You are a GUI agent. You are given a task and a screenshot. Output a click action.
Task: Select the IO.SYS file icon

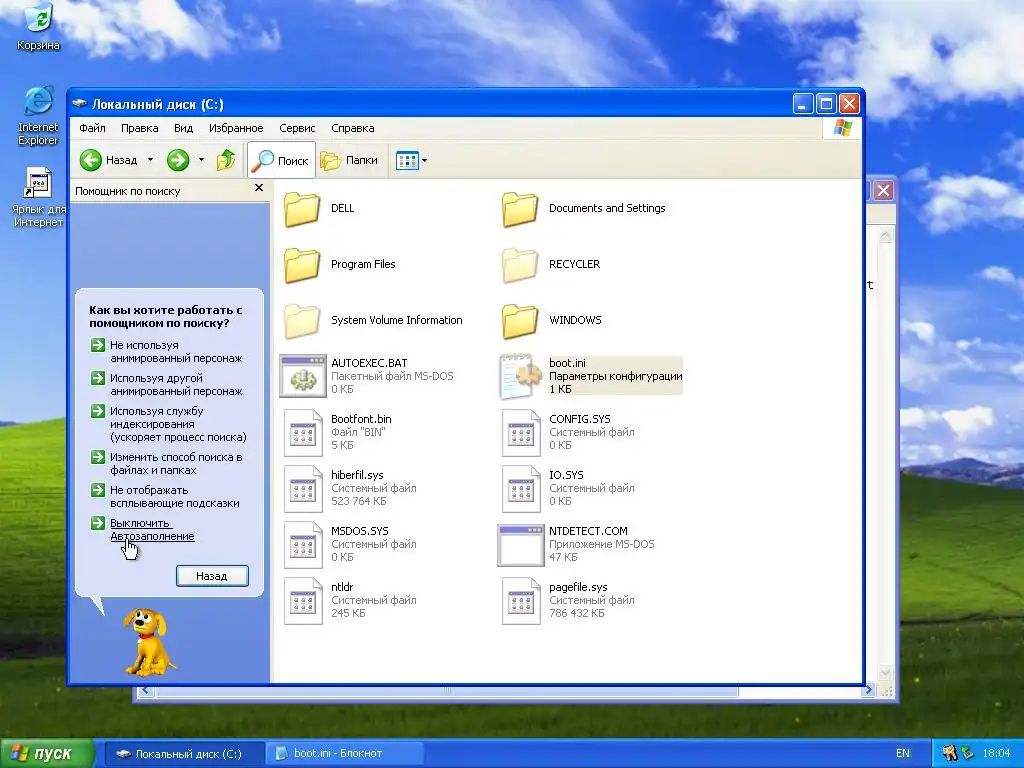(x=521, y=488)
